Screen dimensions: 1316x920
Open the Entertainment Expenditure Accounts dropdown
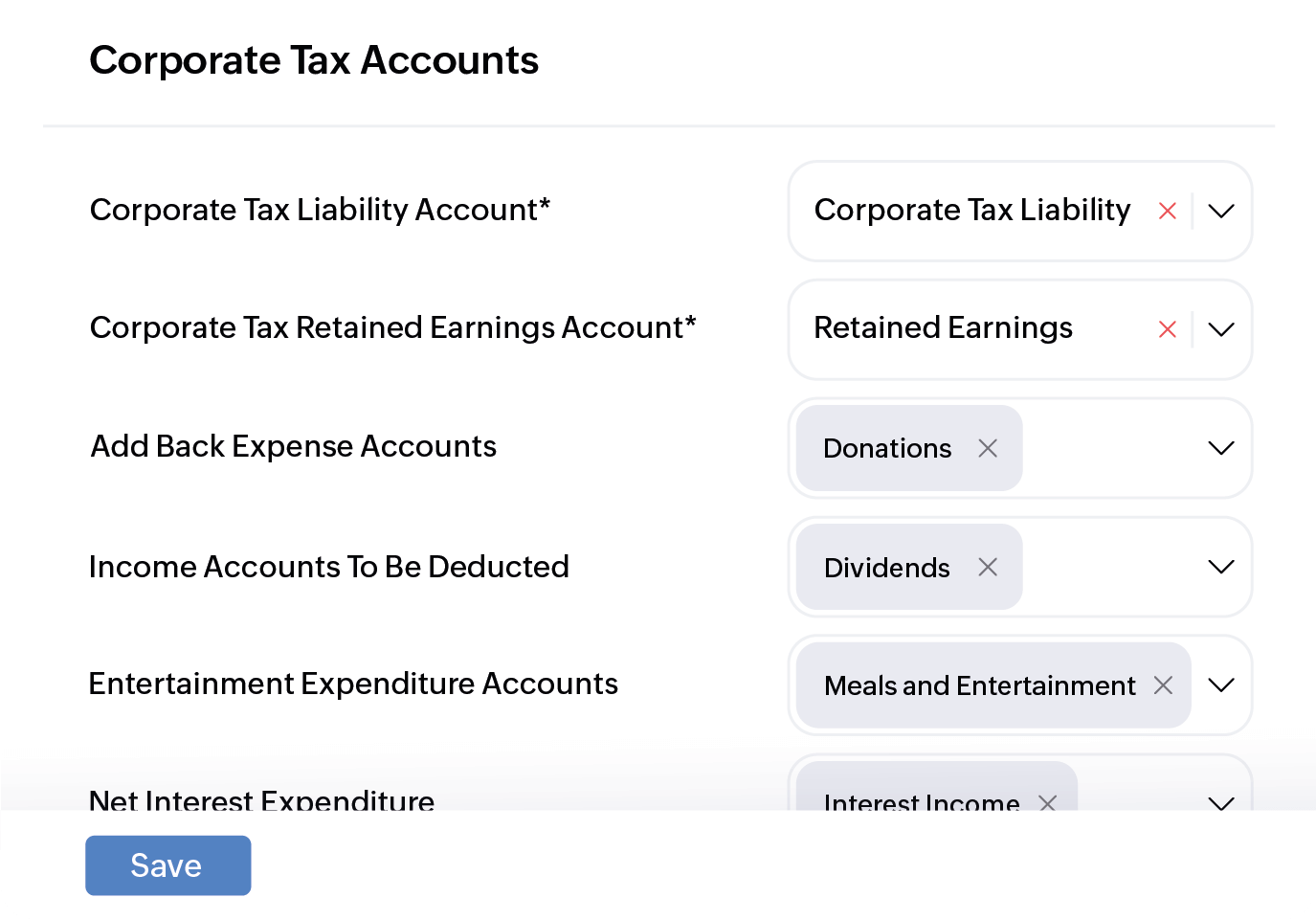pyautogui.click(x=1220, y=685)
